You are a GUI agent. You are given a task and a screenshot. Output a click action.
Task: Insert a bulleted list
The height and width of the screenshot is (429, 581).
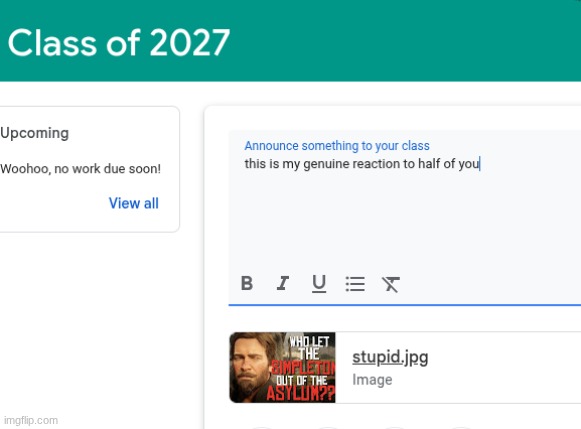[355, 284]
